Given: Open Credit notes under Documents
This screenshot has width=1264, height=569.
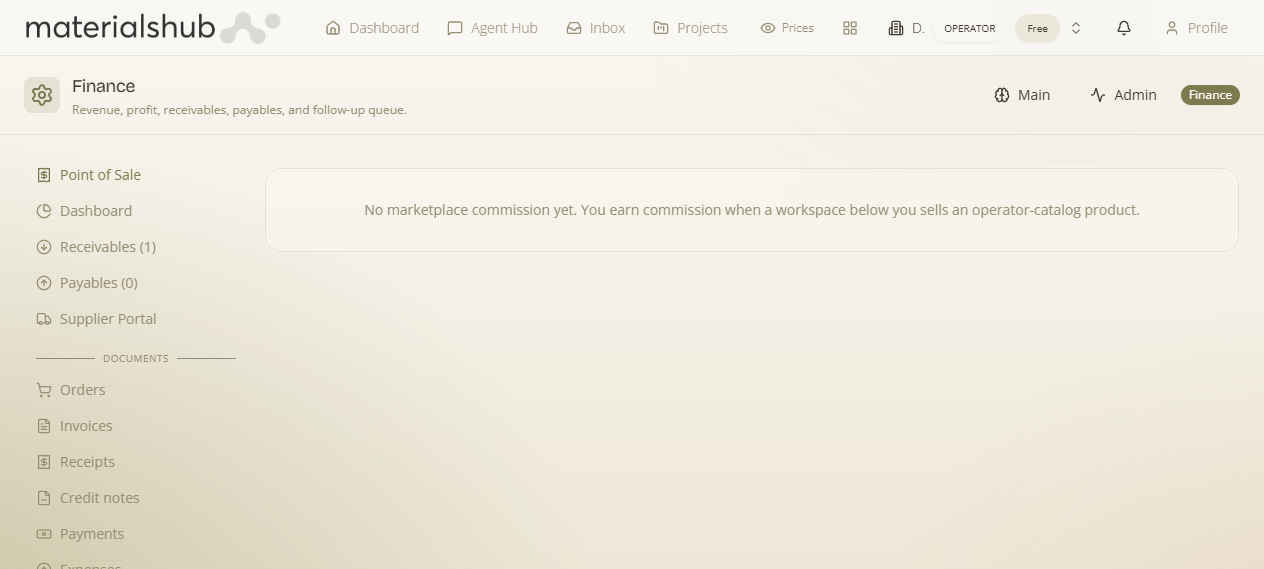Looking at the screenshot, I should 100,498.
